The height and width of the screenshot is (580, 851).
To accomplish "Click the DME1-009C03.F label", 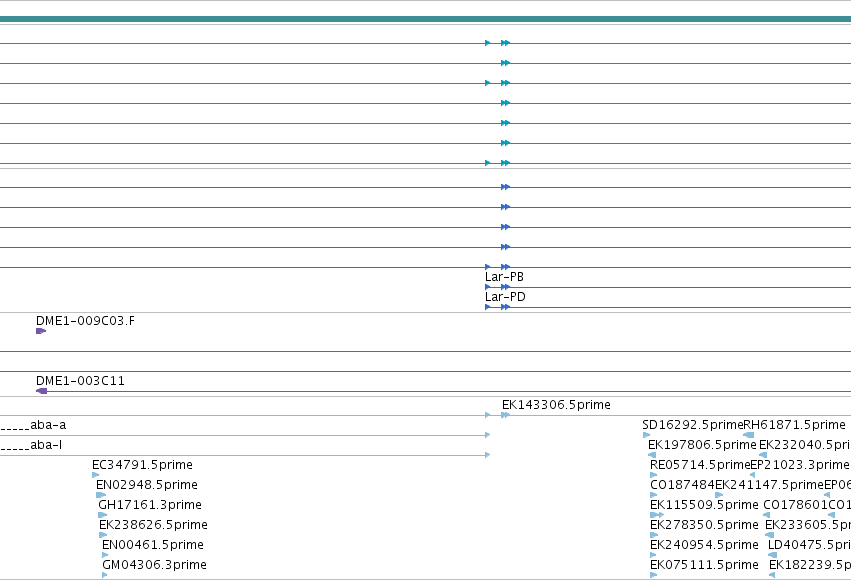I will (85, 321).
